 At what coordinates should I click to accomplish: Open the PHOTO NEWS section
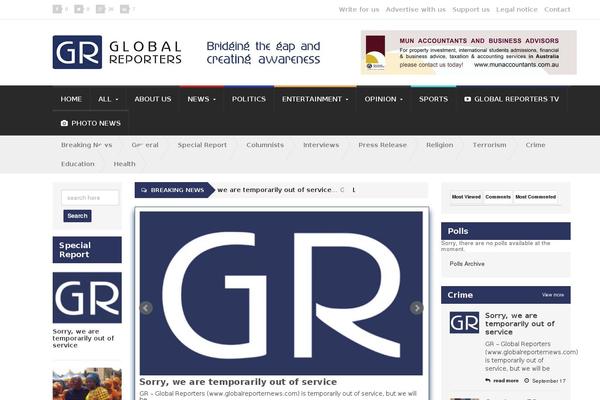tap(91, 123)
